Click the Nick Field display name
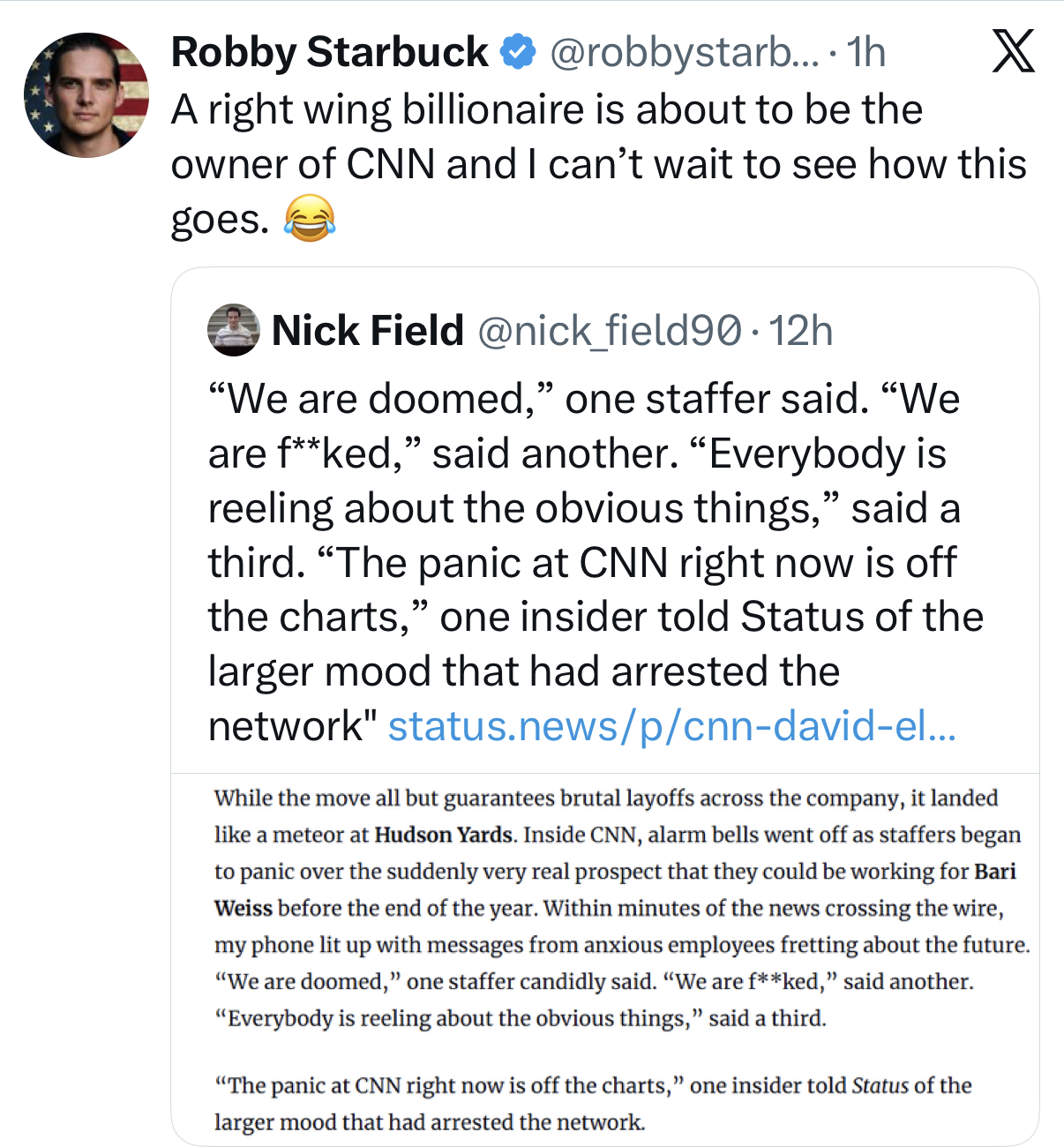Screen dimensions: 1064x1147 367,331
